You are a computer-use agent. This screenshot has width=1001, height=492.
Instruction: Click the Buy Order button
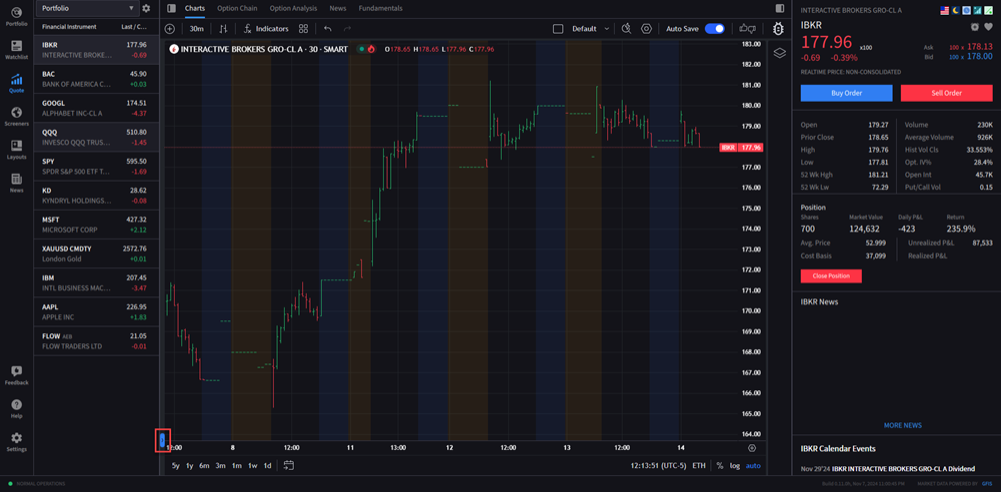[x=847, y=93]
